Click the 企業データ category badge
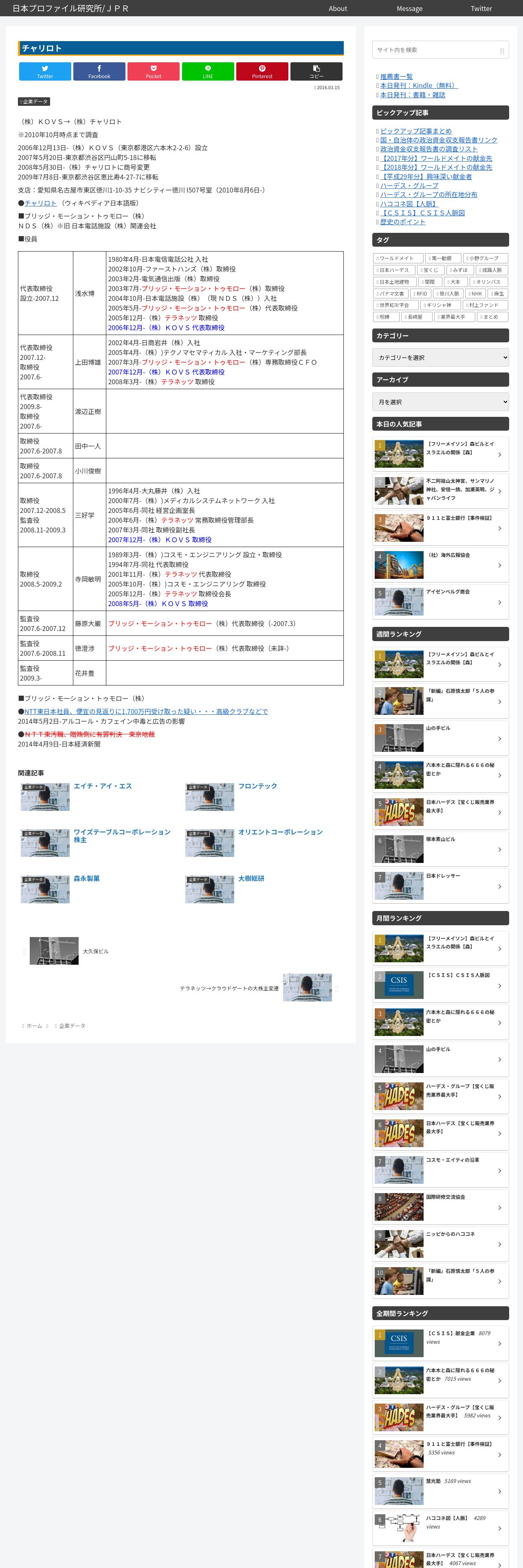 pyautogui.click(x=33, y=102)
